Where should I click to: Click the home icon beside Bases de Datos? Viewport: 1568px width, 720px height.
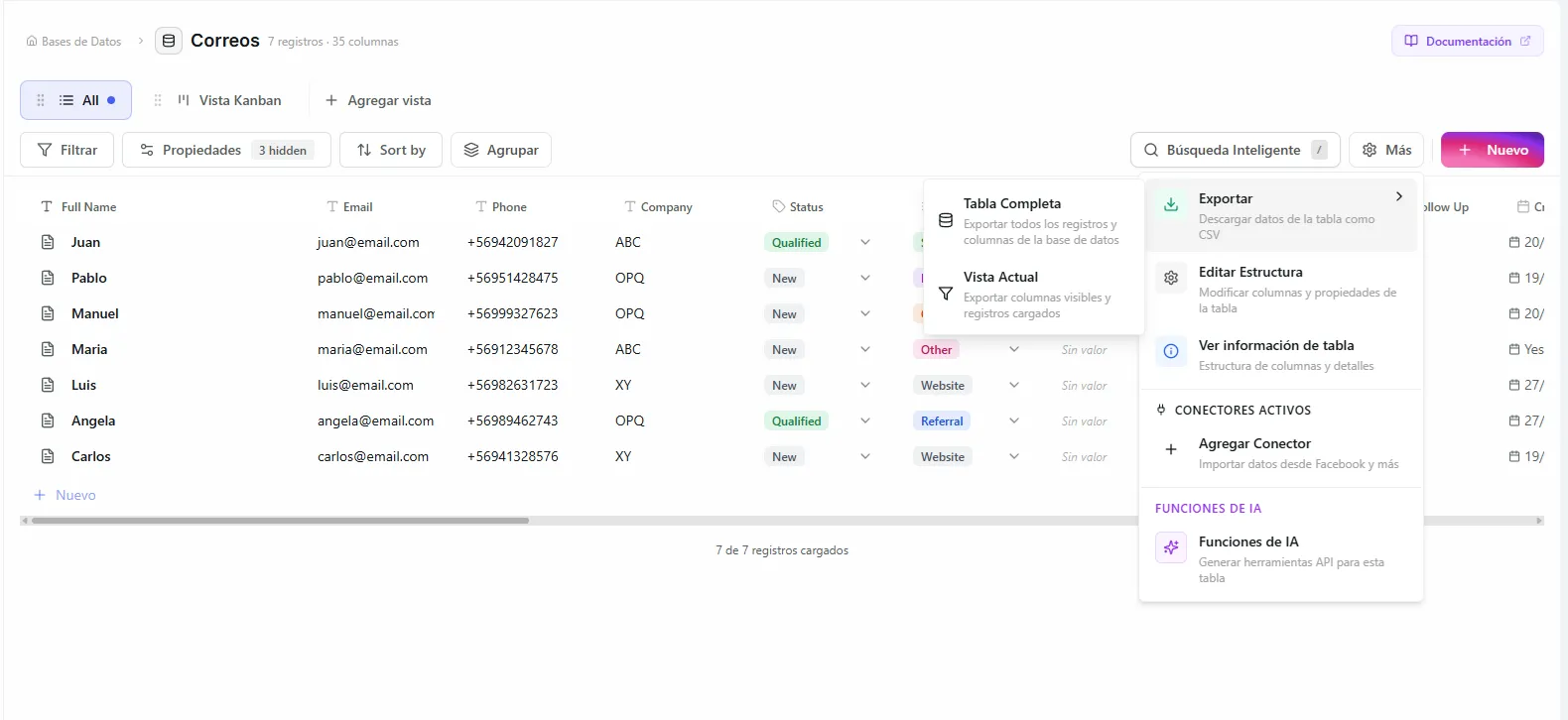tap(32, 42)
